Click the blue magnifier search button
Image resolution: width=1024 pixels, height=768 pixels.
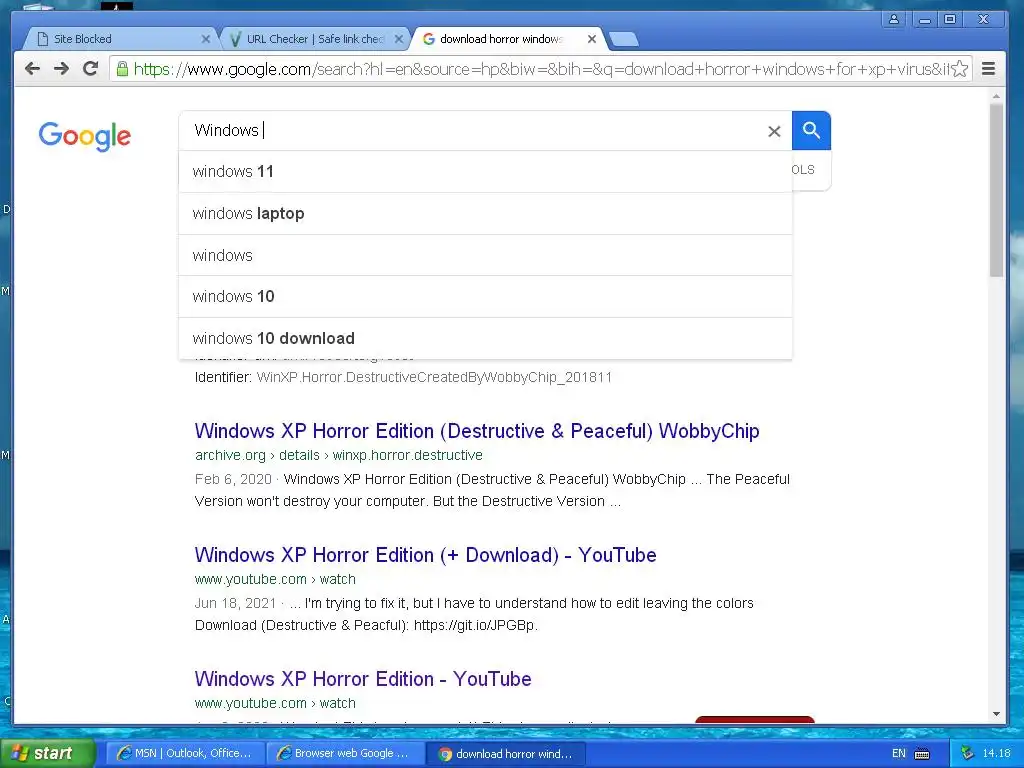(x=811, y=131)
